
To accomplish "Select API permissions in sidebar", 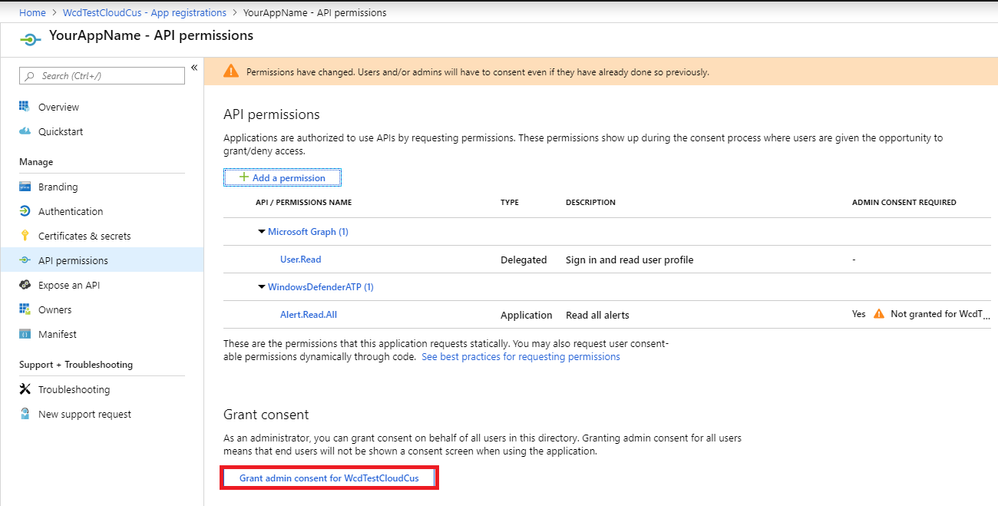I will 102,260.
